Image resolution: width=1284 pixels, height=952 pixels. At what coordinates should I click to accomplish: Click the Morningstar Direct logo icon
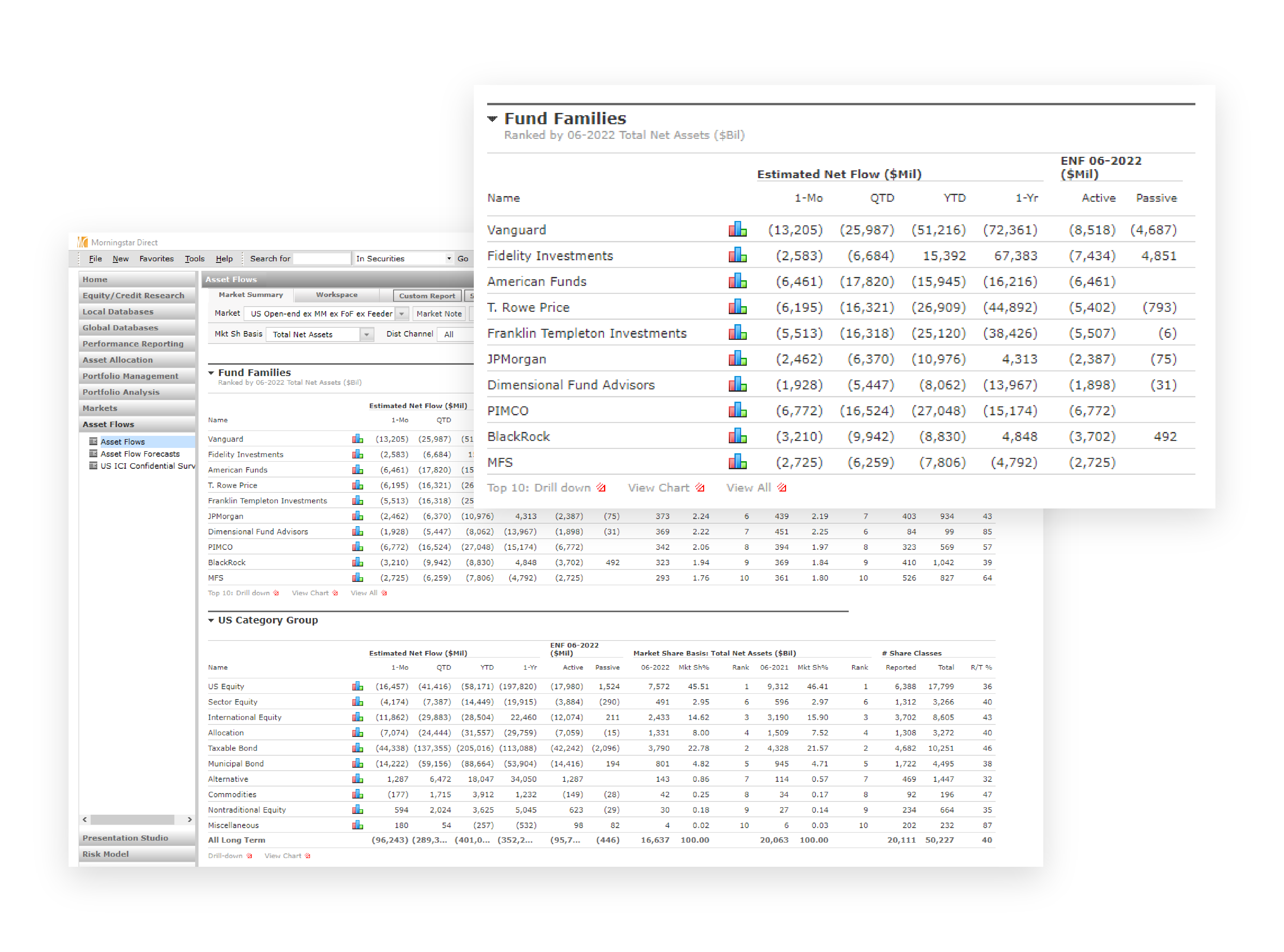click(83, 242)
